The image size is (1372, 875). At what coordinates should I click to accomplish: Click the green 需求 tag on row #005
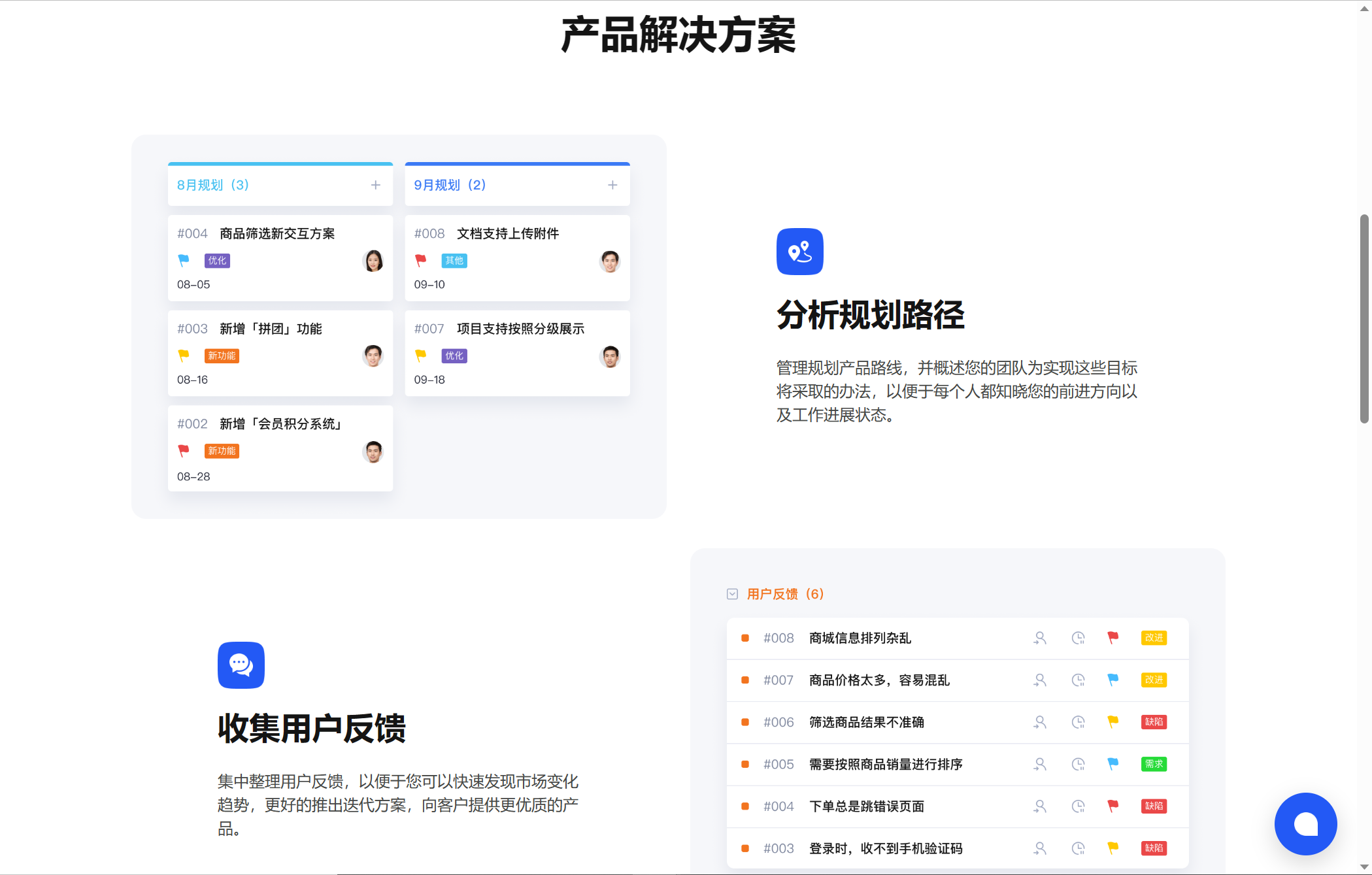coord(1154,764)
